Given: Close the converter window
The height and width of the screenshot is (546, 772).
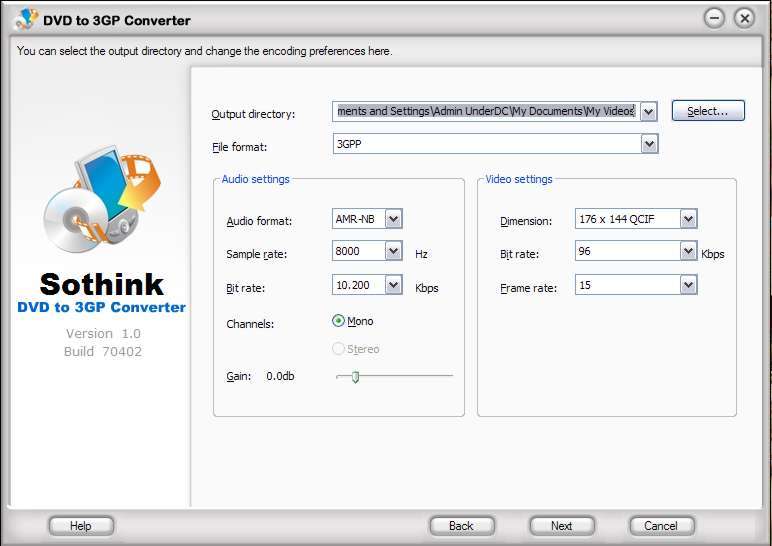Looking at the screenshot, I should pos(744,19).
